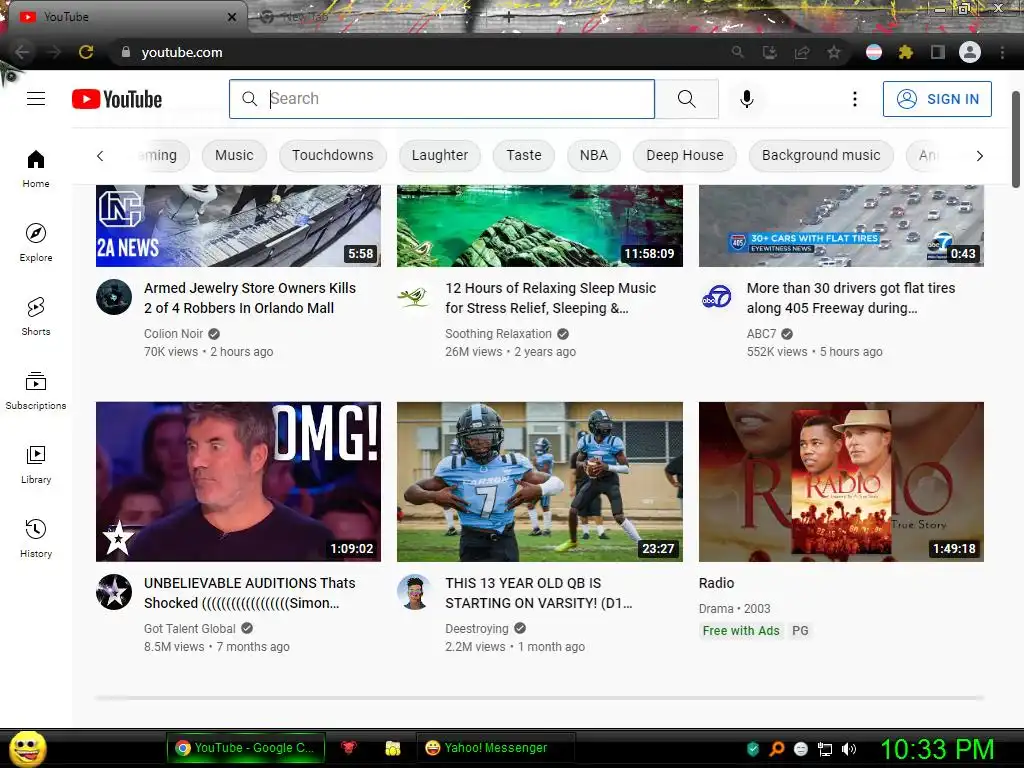Play the 30+ cars flat tires thumbnail
The image size is (1024, 768).
[841, 225]
